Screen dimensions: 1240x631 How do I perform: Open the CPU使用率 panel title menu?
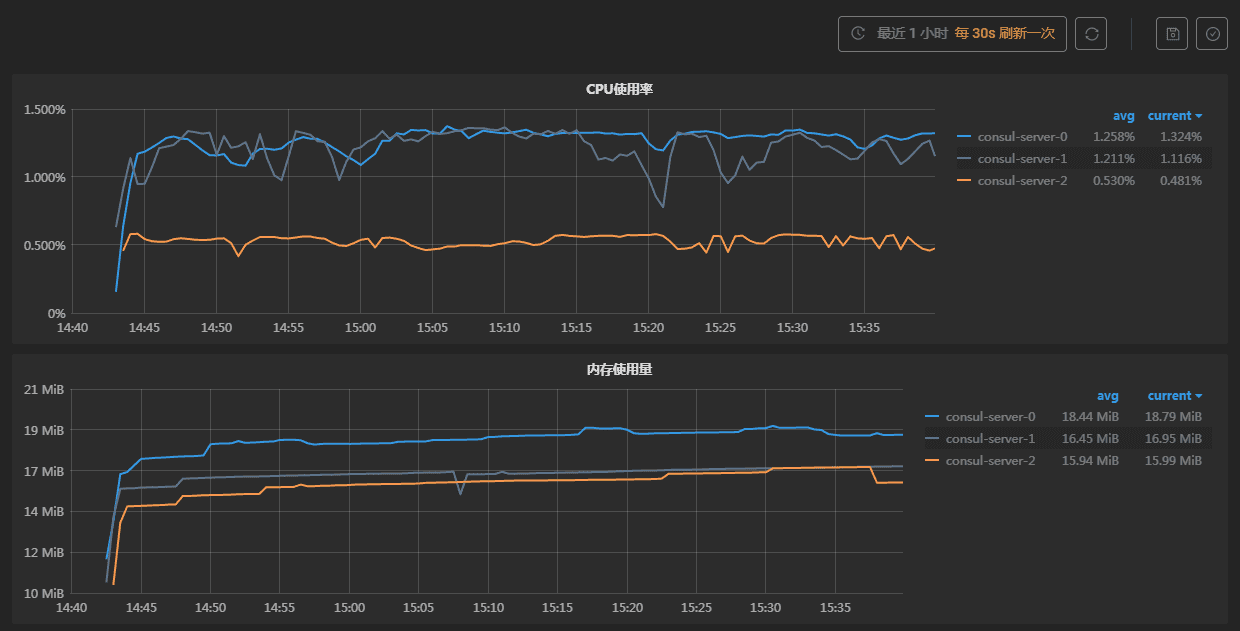[619, 89]
